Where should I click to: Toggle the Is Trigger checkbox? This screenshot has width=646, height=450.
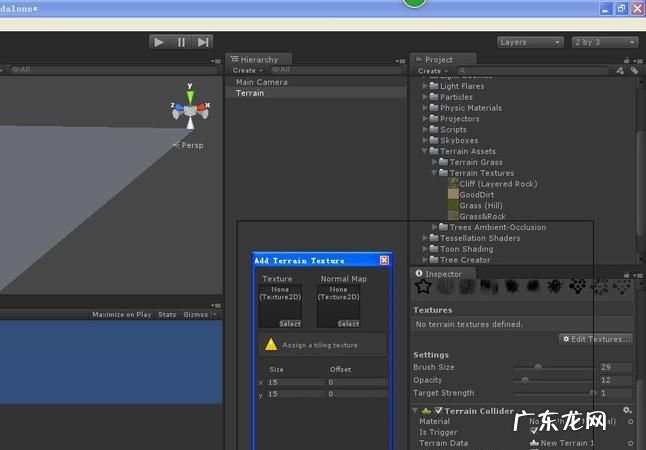[x=534, y=431]
